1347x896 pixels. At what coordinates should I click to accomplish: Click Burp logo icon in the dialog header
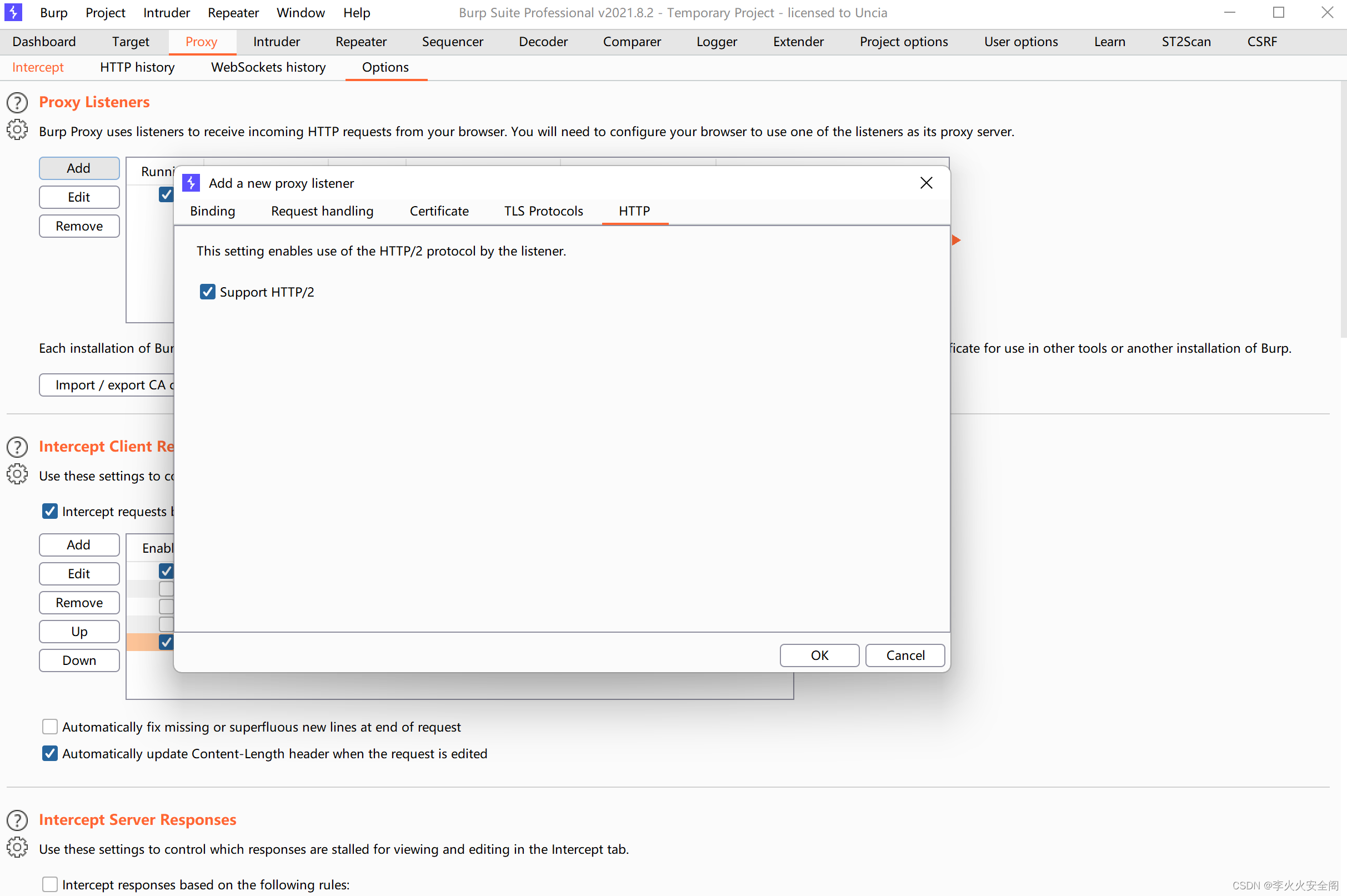191,183
